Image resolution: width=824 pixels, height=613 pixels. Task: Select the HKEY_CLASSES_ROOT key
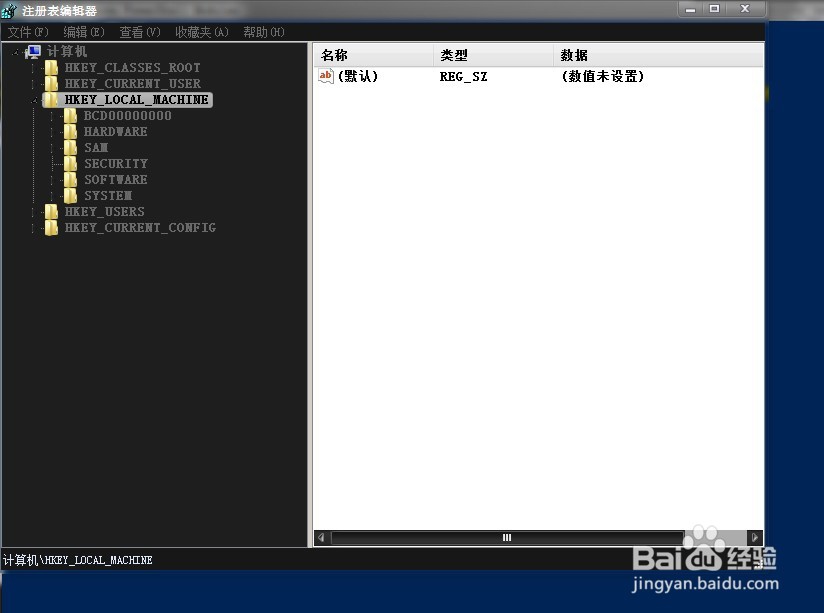pos(132,68)
